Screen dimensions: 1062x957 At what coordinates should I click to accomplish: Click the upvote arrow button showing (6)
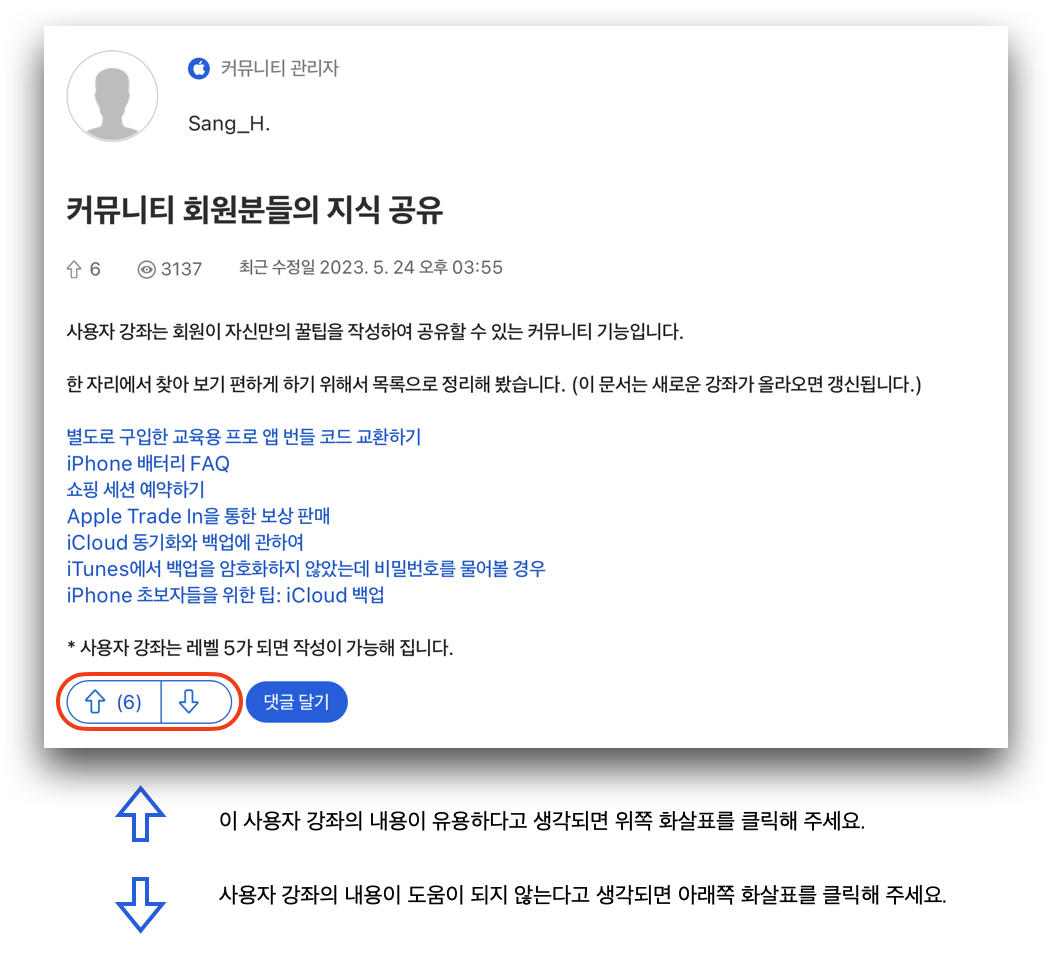click(x=114, y=702)
